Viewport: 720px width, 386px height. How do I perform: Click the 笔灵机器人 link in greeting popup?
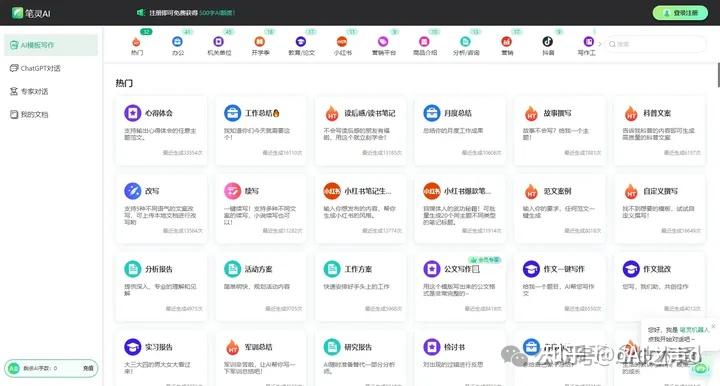coord(694,330)
